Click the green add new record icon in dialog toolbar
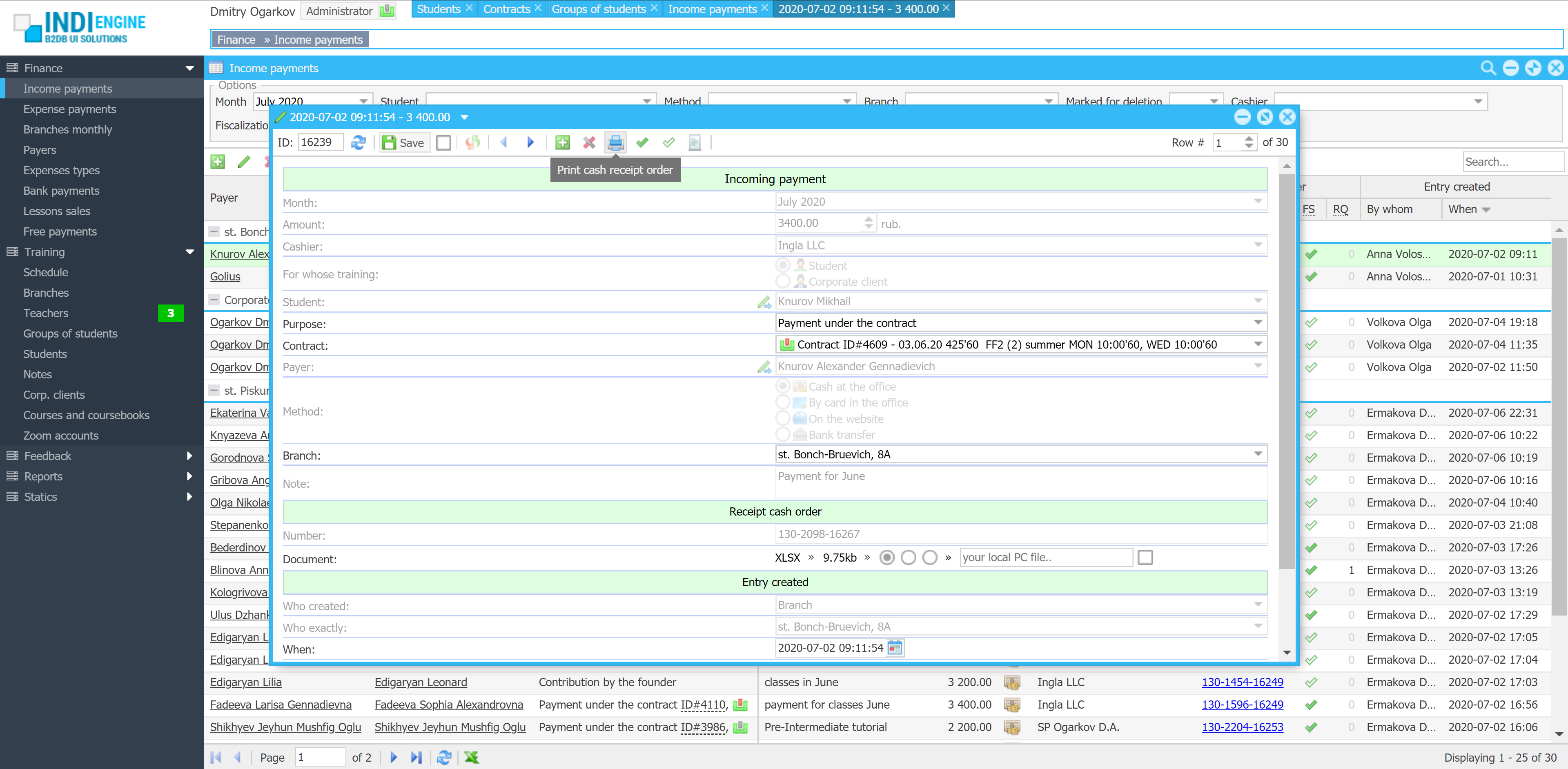1568x769 pixels. [562, 142]
